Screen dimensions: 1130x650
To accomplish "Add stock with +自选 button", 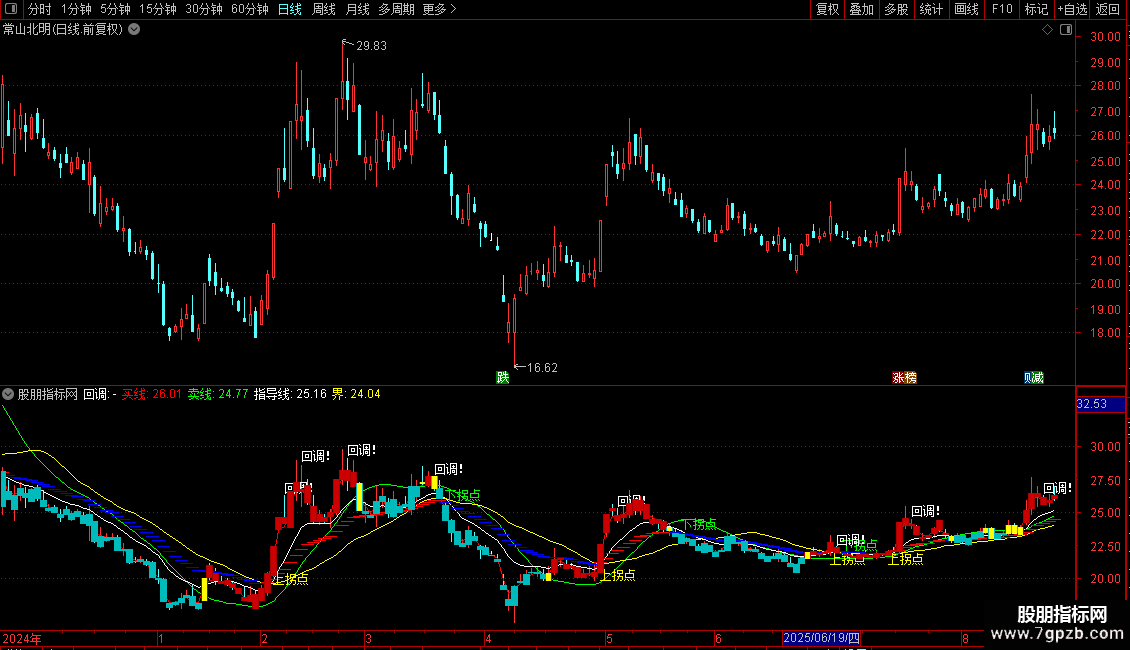I will tap(1072, 9).
